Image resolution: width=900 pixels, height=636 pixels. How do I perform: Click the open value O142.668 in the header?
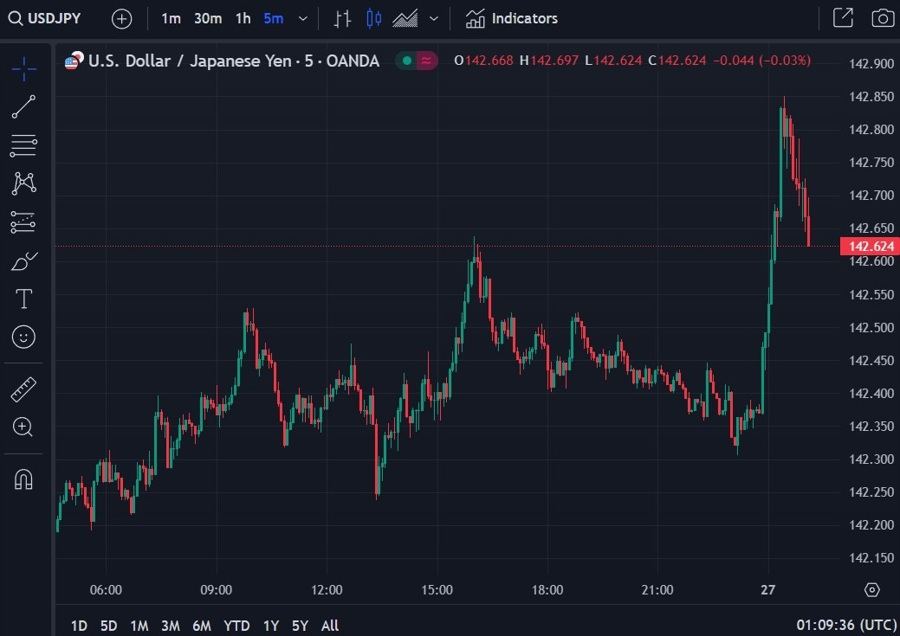pyautogui.click(x=483, y=60)
